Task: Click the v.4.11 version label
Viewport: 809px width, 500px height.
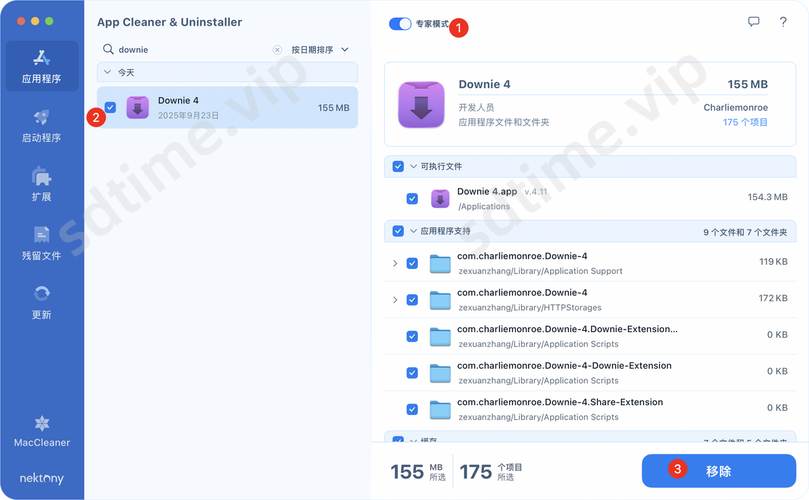Action: click(x=536, y=191)
